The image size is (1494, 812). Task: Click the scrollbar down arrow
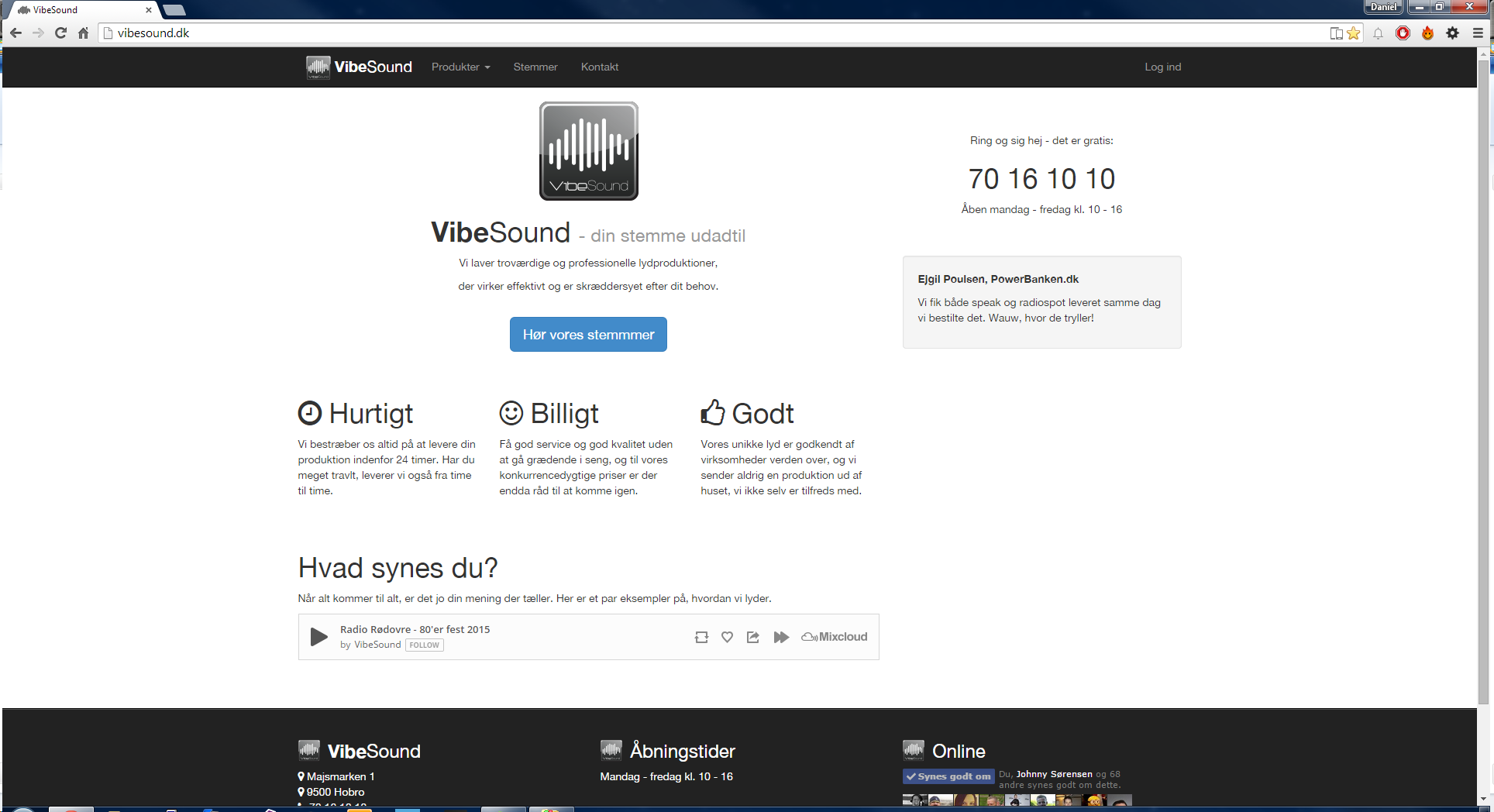(x=1484, y=799)
